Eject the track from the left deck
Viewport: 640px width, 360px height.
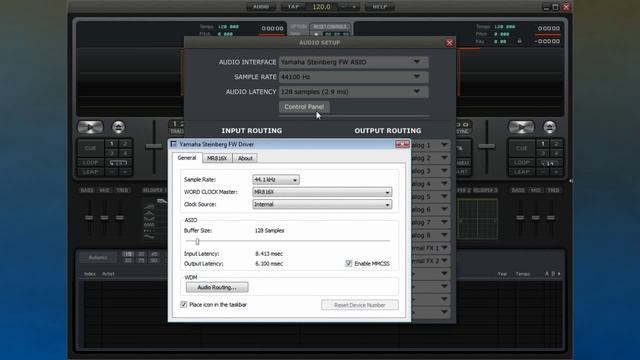(x=118, y=127)
